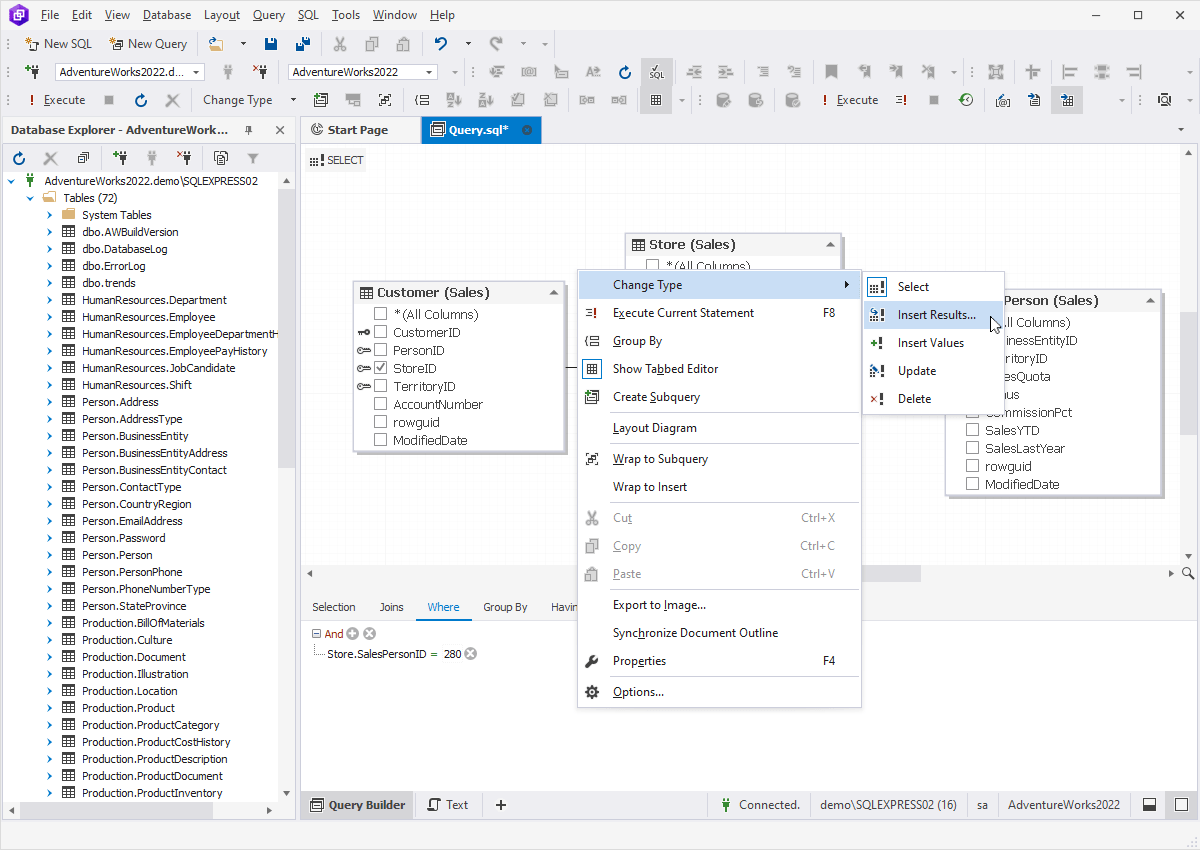Click the Save All icon
The image size is (1200, 850).
click(303, 44)
